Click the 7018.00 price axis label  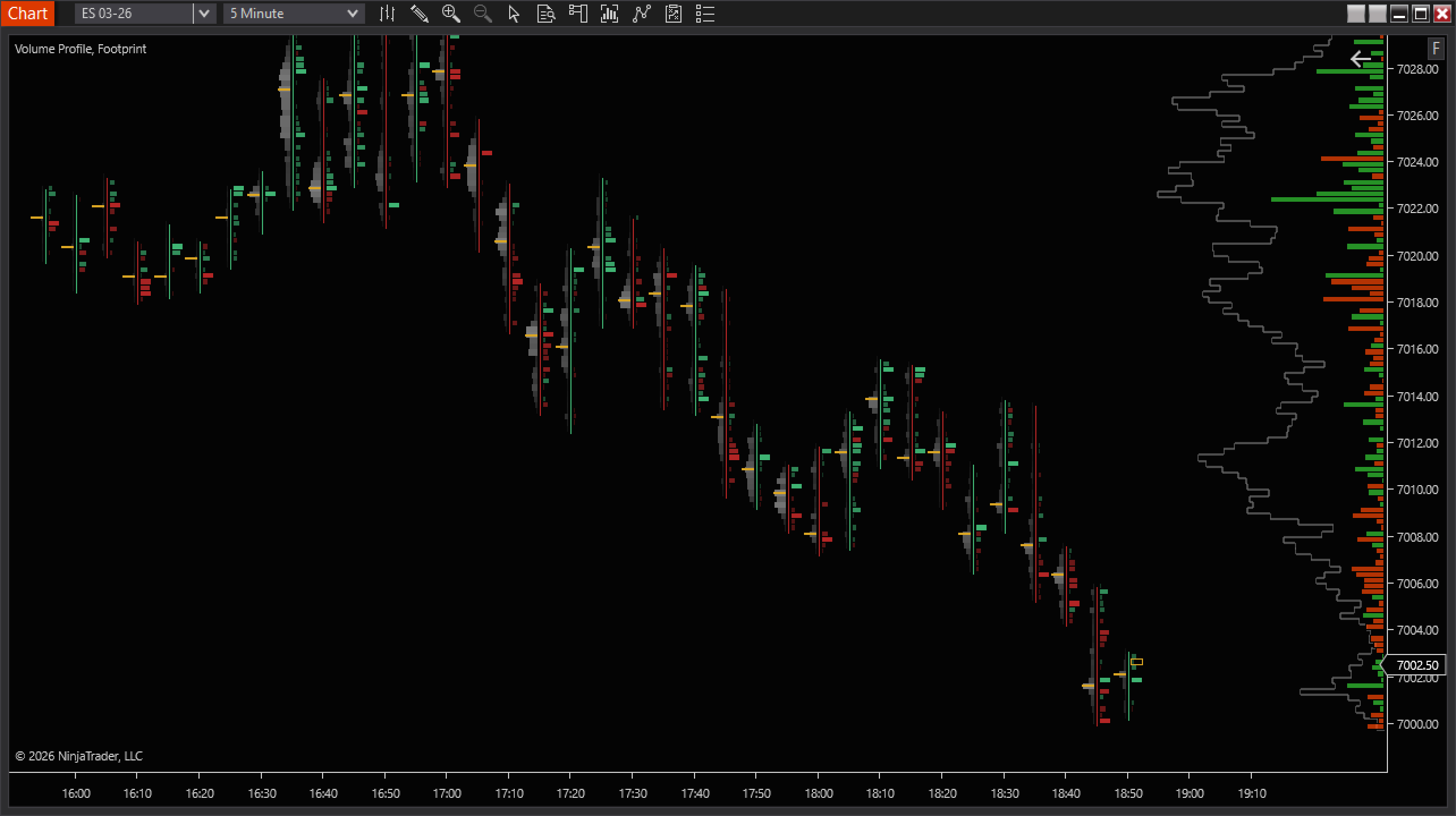click(1418, 303)
